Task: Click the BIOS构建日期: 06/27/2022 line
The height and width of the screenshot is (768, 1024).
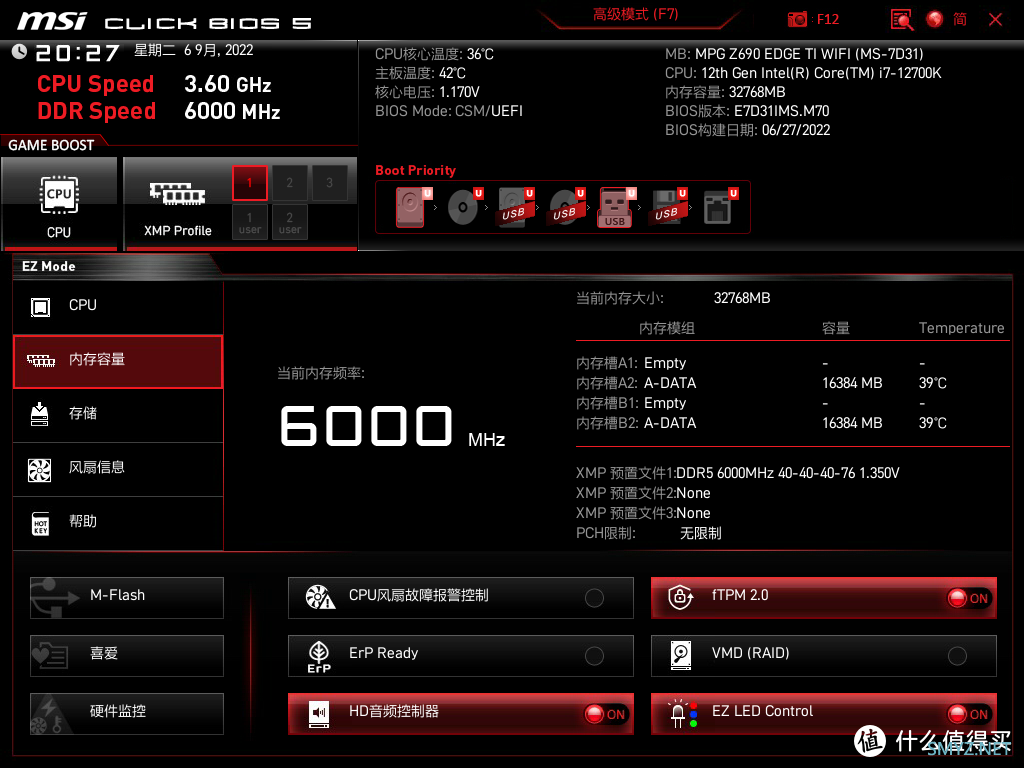Action: click(x=747, y=130)
